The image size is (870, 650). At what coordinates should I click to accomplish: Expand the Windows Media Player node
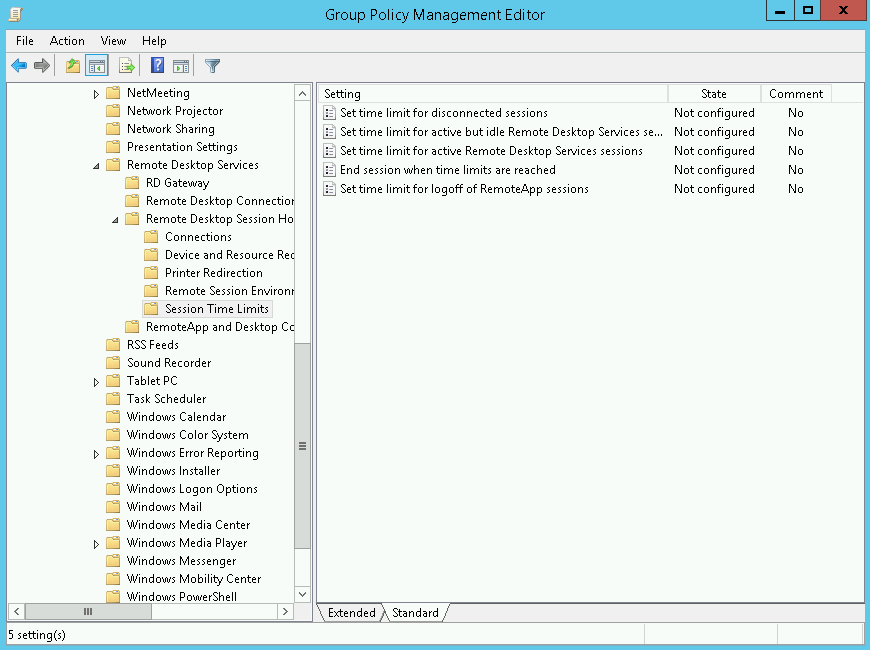[96, 544]
